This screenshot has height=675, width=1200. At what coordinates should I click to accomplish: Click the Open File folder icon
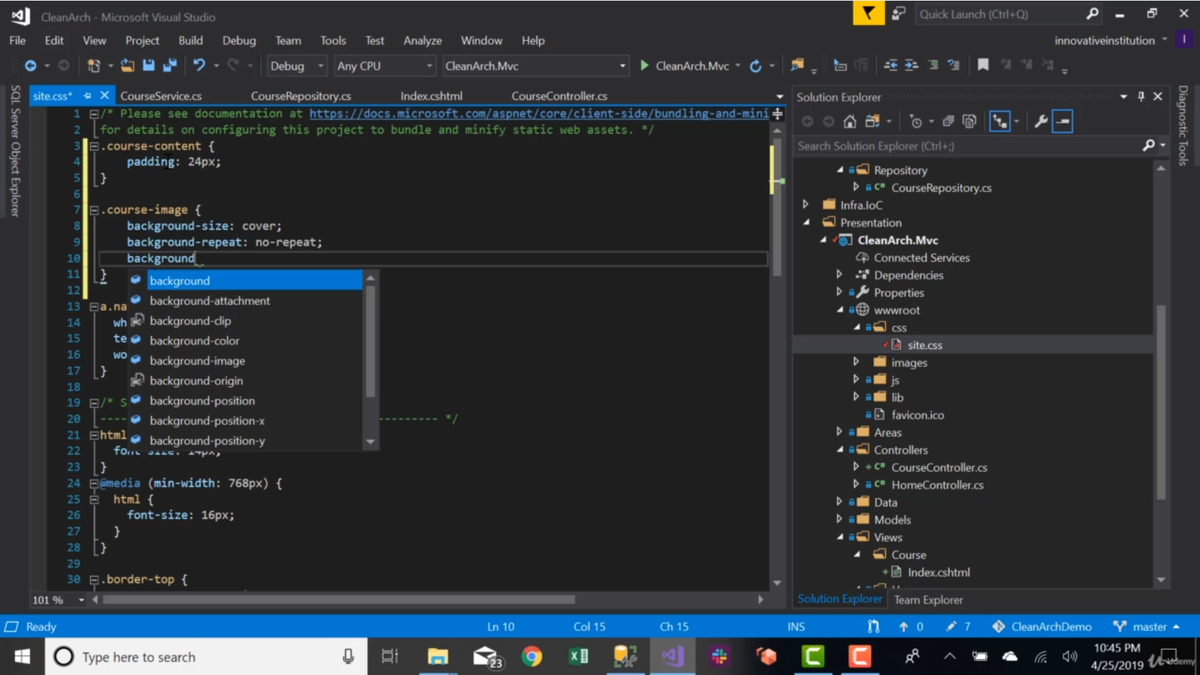click(x=127, y=66)
